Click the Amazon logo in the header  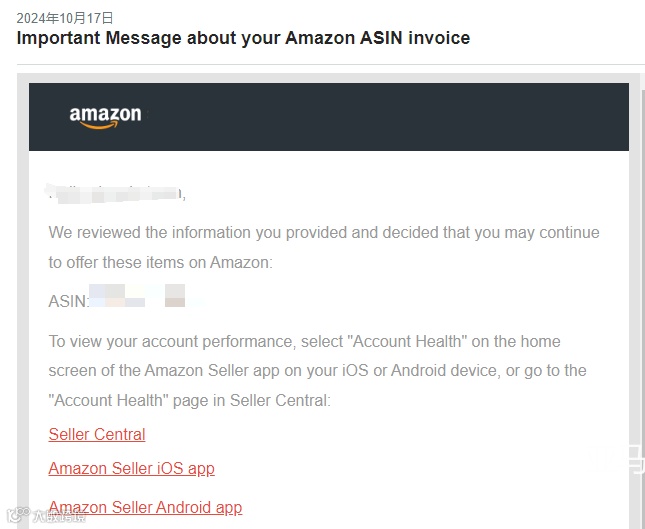pyautogui.click(x=105, y=116)
